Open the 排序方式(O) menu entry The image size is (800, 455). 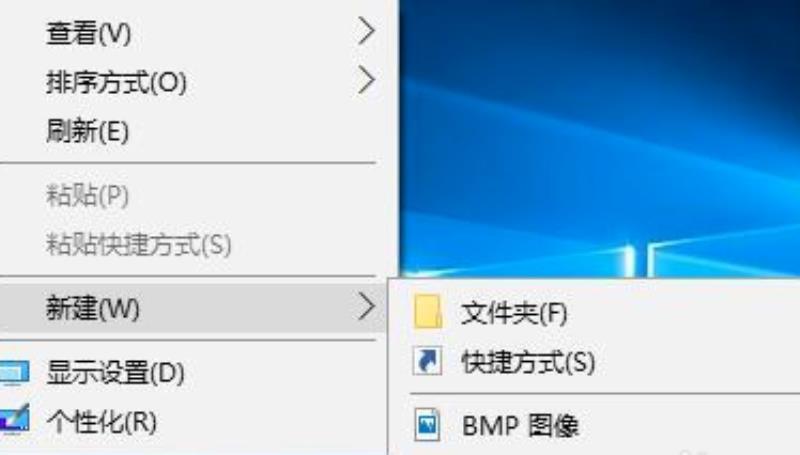click(x=193, y=81)
